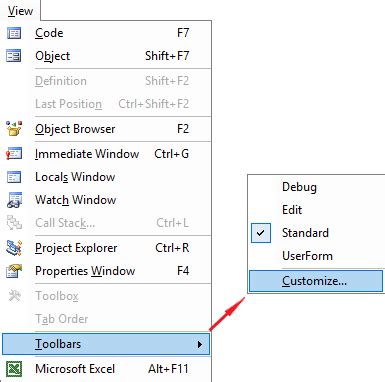Click the Ctrl+G shortcut text
This screenshot has height=382, width=385.
click(x=172, y=154)
